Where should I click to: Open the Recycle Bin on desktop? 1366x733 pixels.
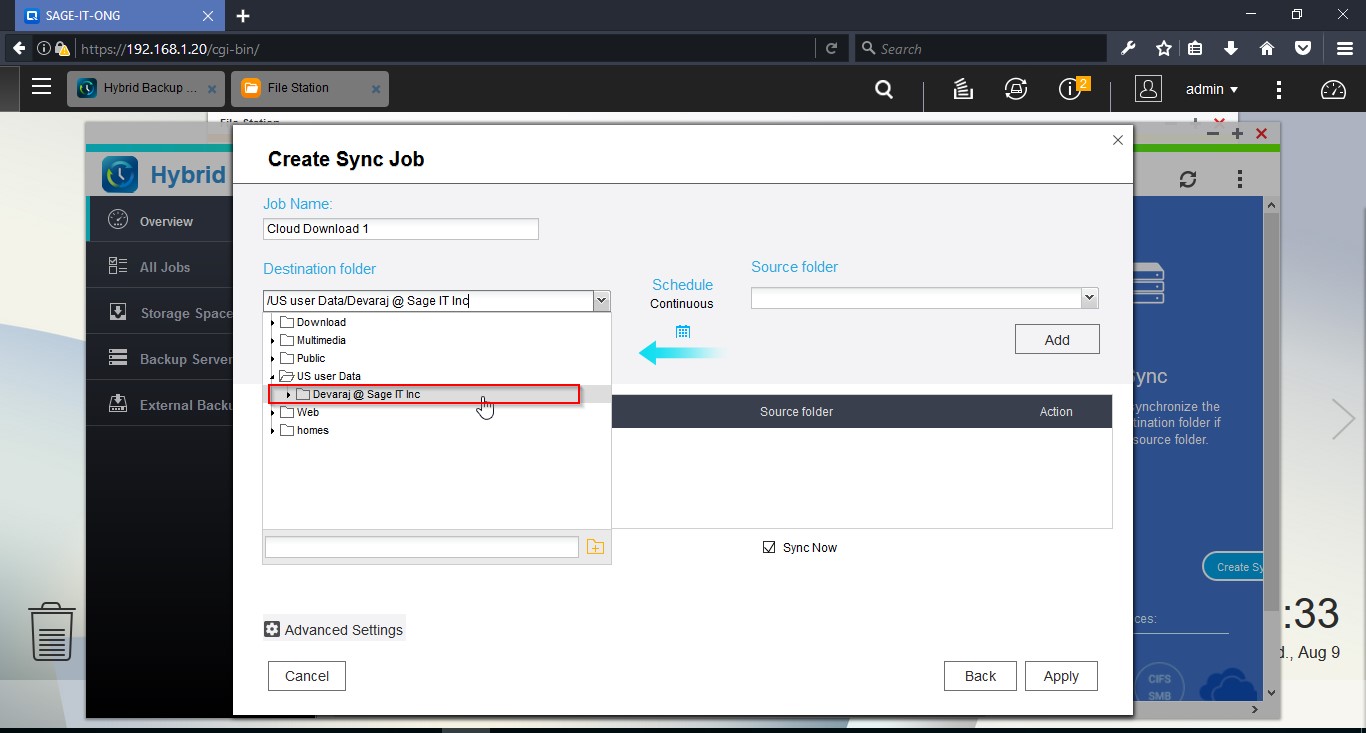point(52,631)
